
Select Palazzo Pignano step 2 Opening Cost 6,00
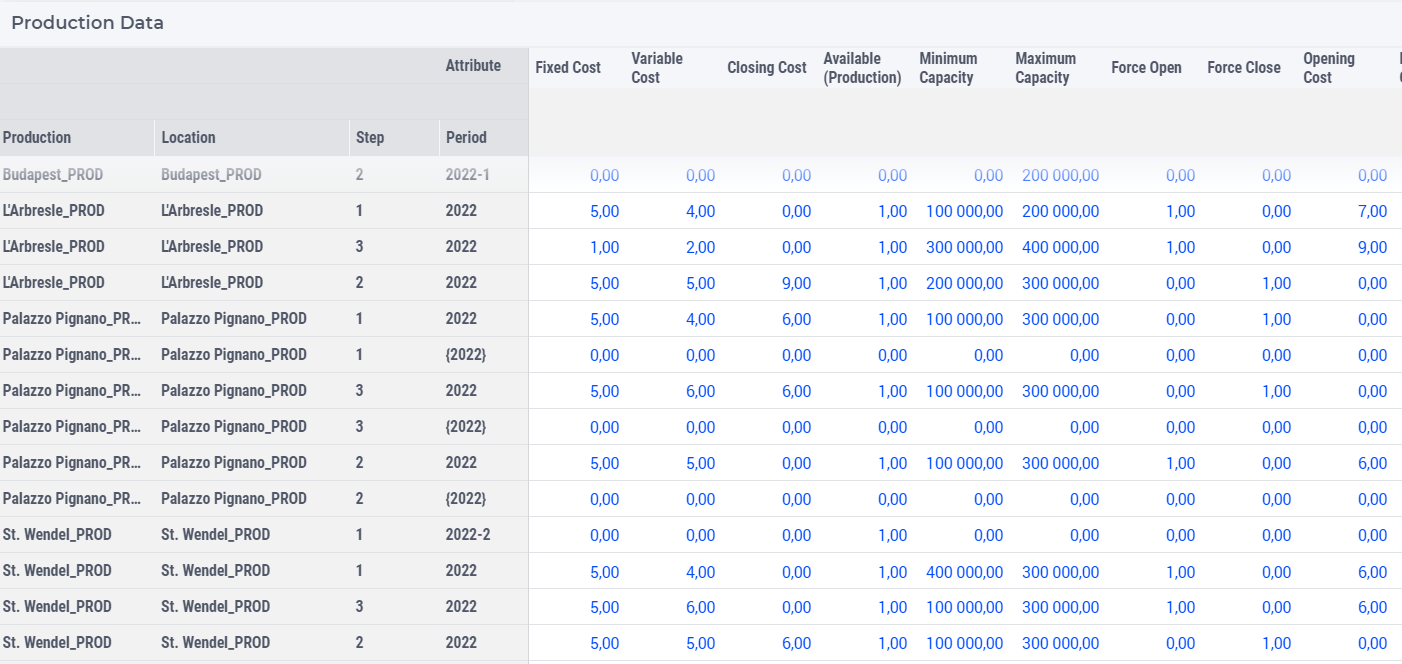click(x=1372, y=463)
